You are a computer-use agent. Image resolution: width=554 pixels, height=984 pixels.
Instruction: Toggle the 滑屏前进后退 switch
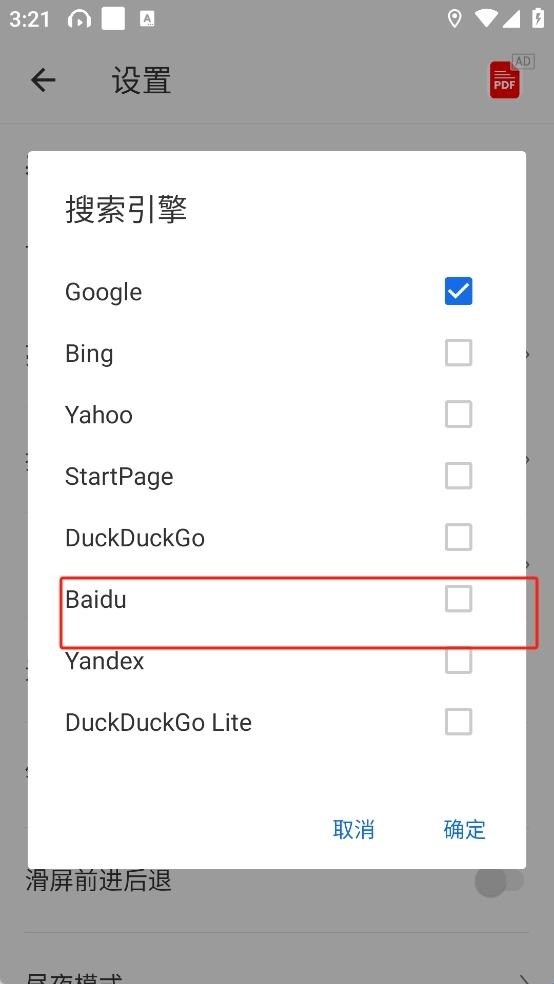pyautogui.click(x=499, y=882)
